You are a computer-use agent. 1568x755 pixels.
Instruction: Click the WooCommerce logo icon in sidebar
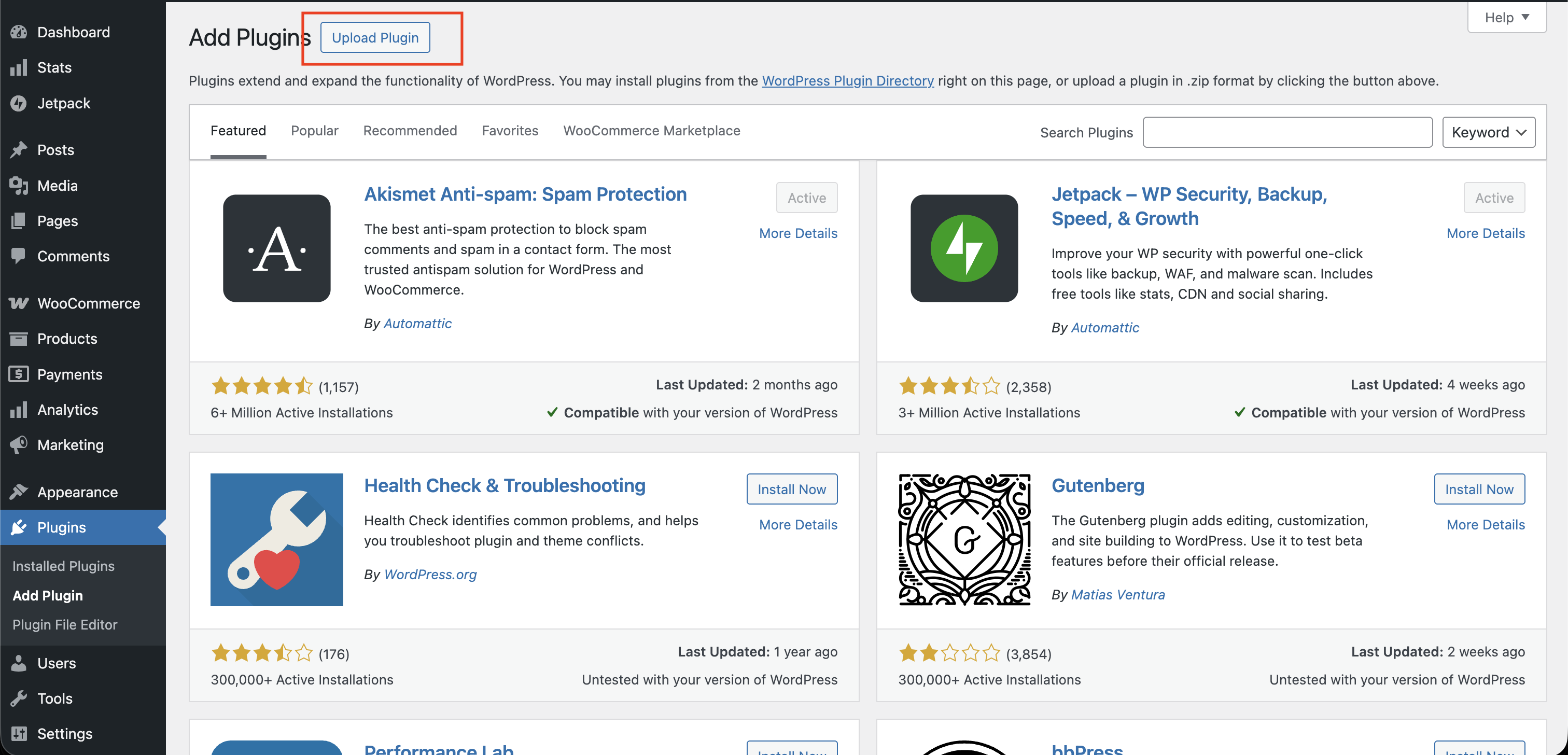tap(19, 303)
